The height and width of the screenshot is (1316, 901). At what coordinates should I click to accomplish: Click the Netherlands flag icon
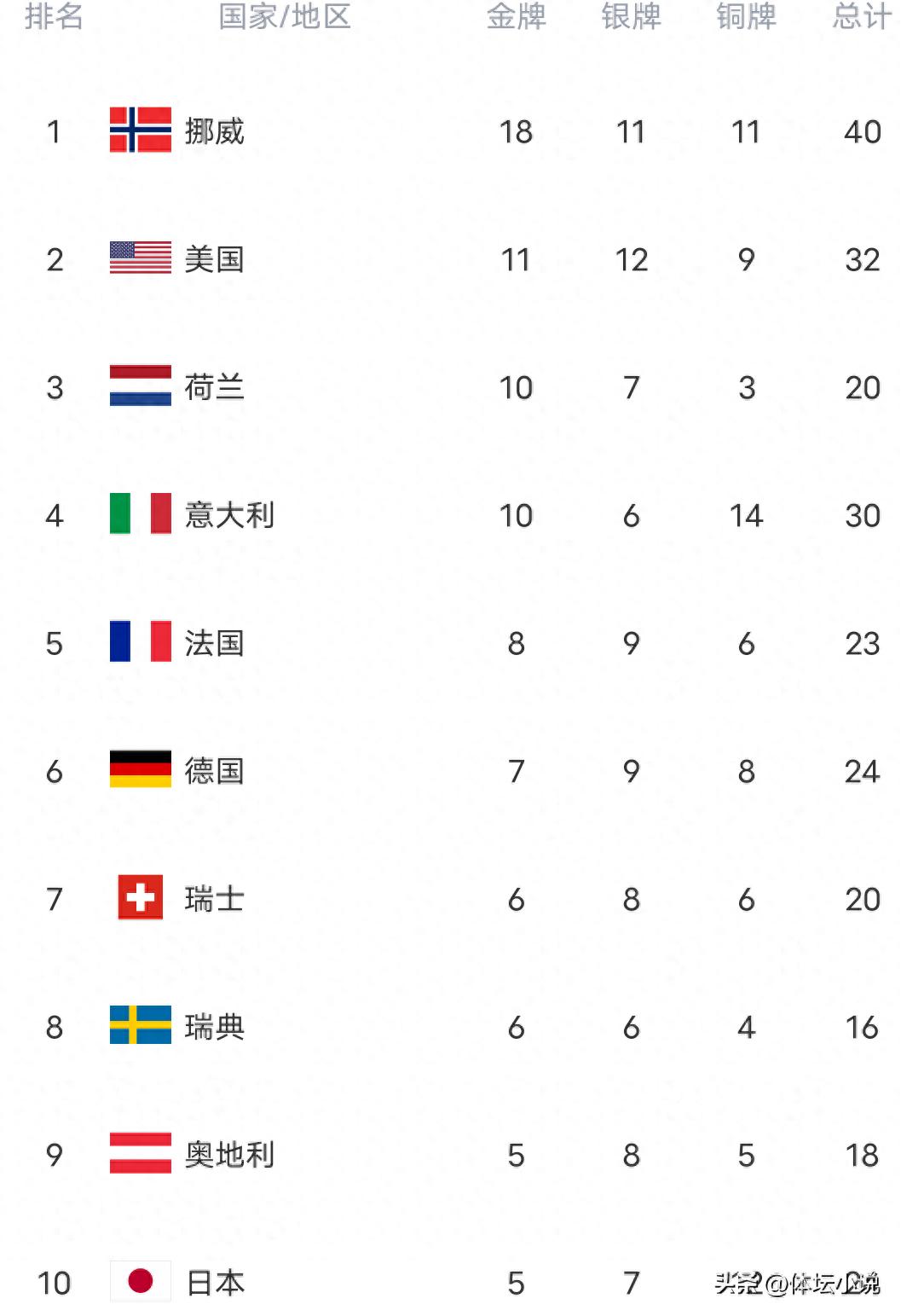point(141,386)
